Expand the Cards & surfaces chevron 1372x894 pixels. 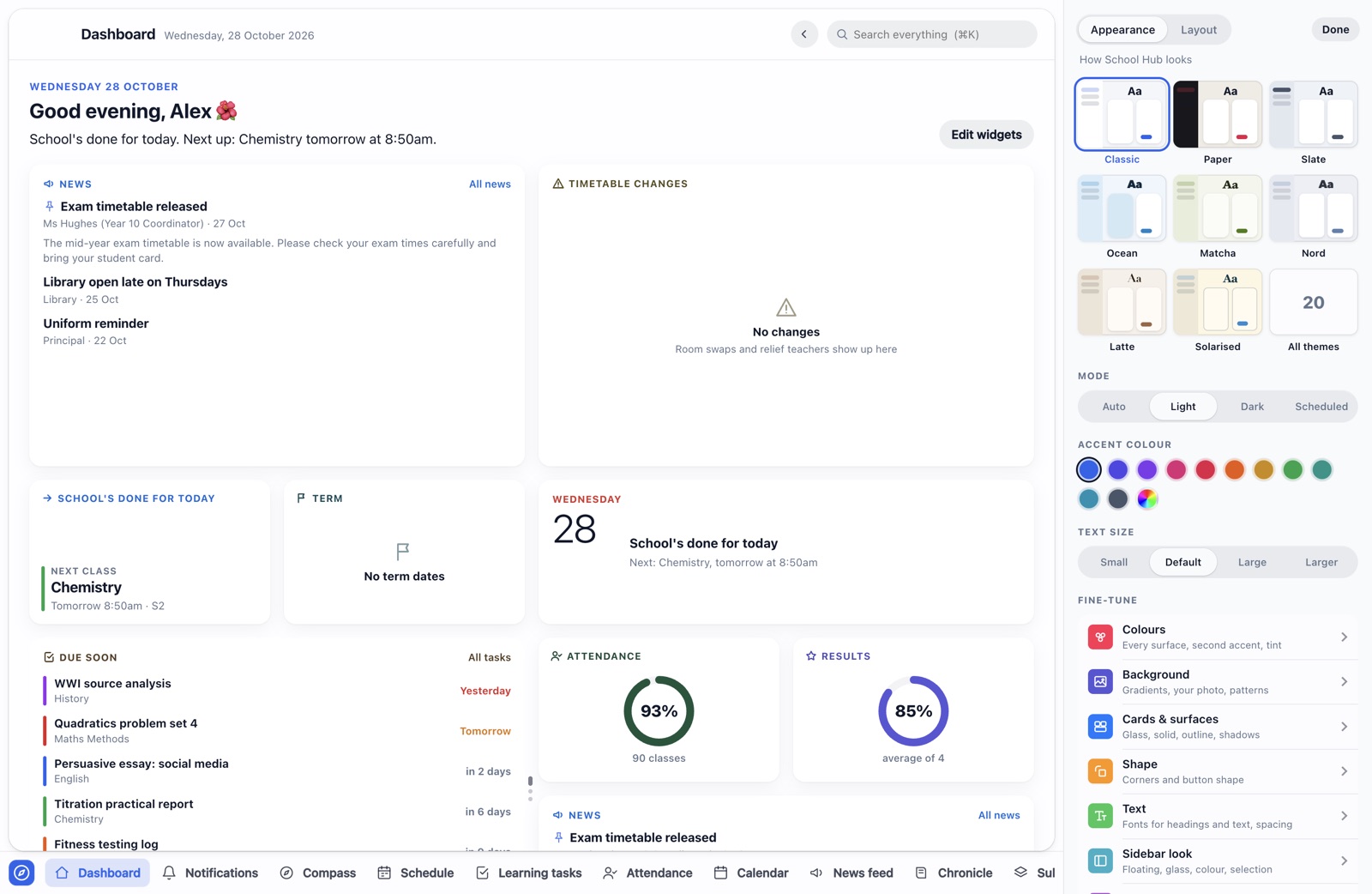click(x=1344, y=726)
